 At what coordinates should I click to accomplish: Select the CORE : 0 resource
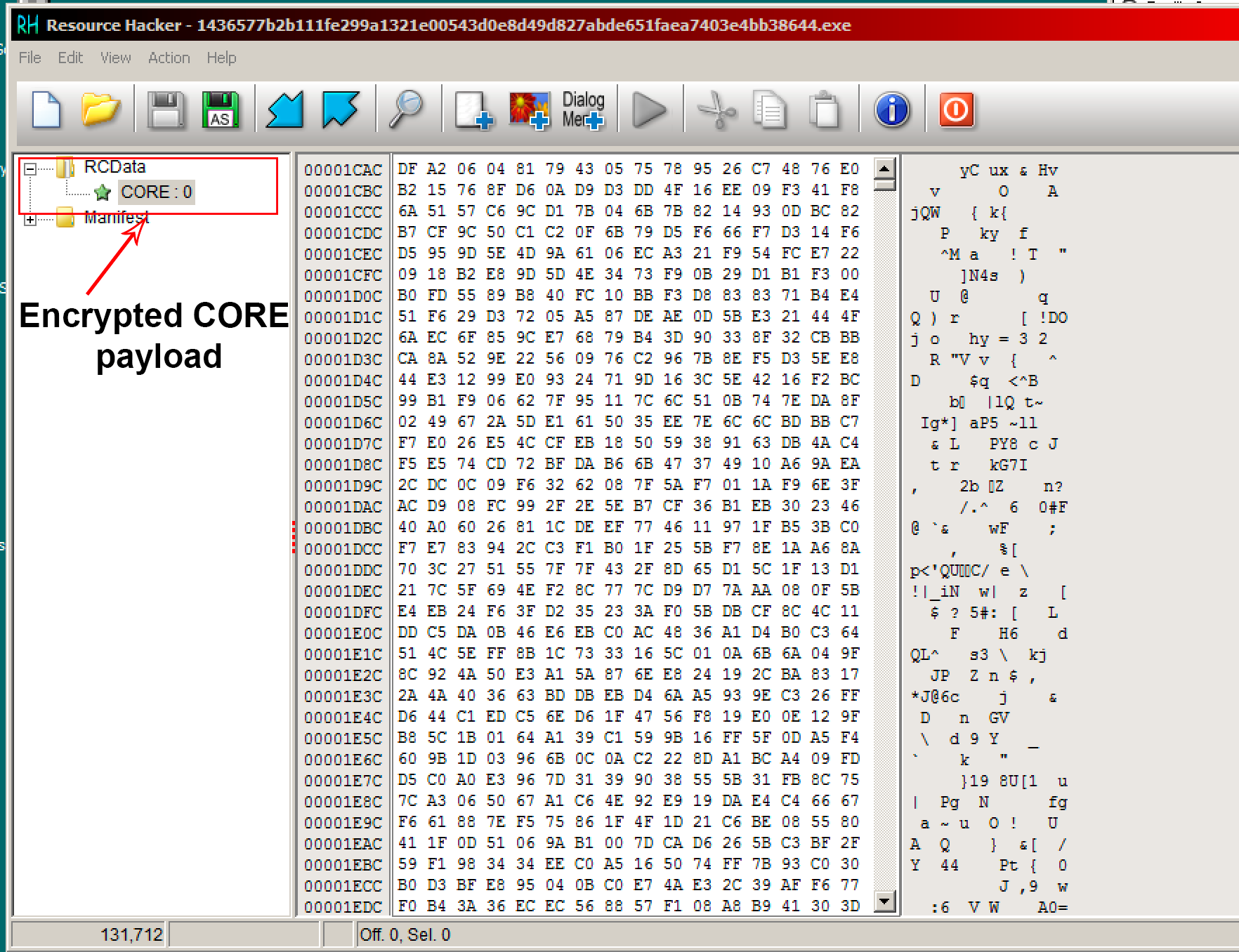pyautogui.click(x=156, y=192)
